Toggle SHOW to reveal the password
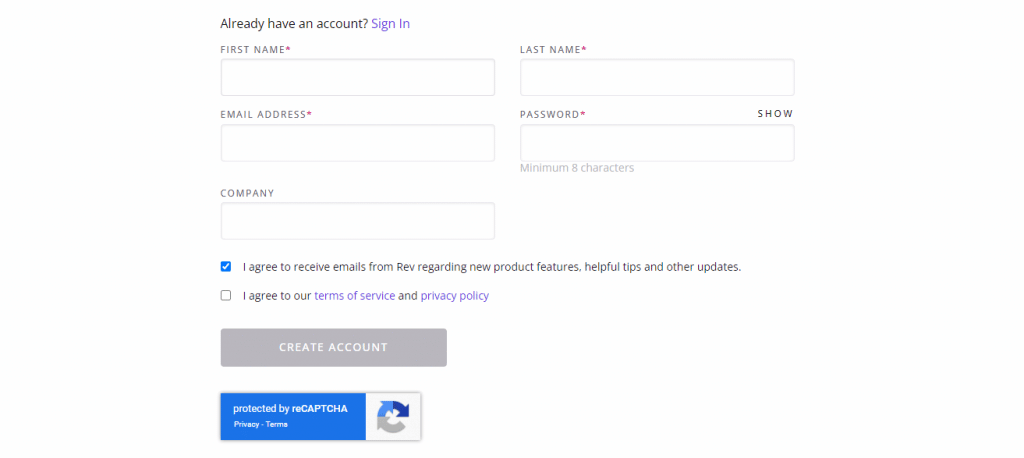 (775, 114)
